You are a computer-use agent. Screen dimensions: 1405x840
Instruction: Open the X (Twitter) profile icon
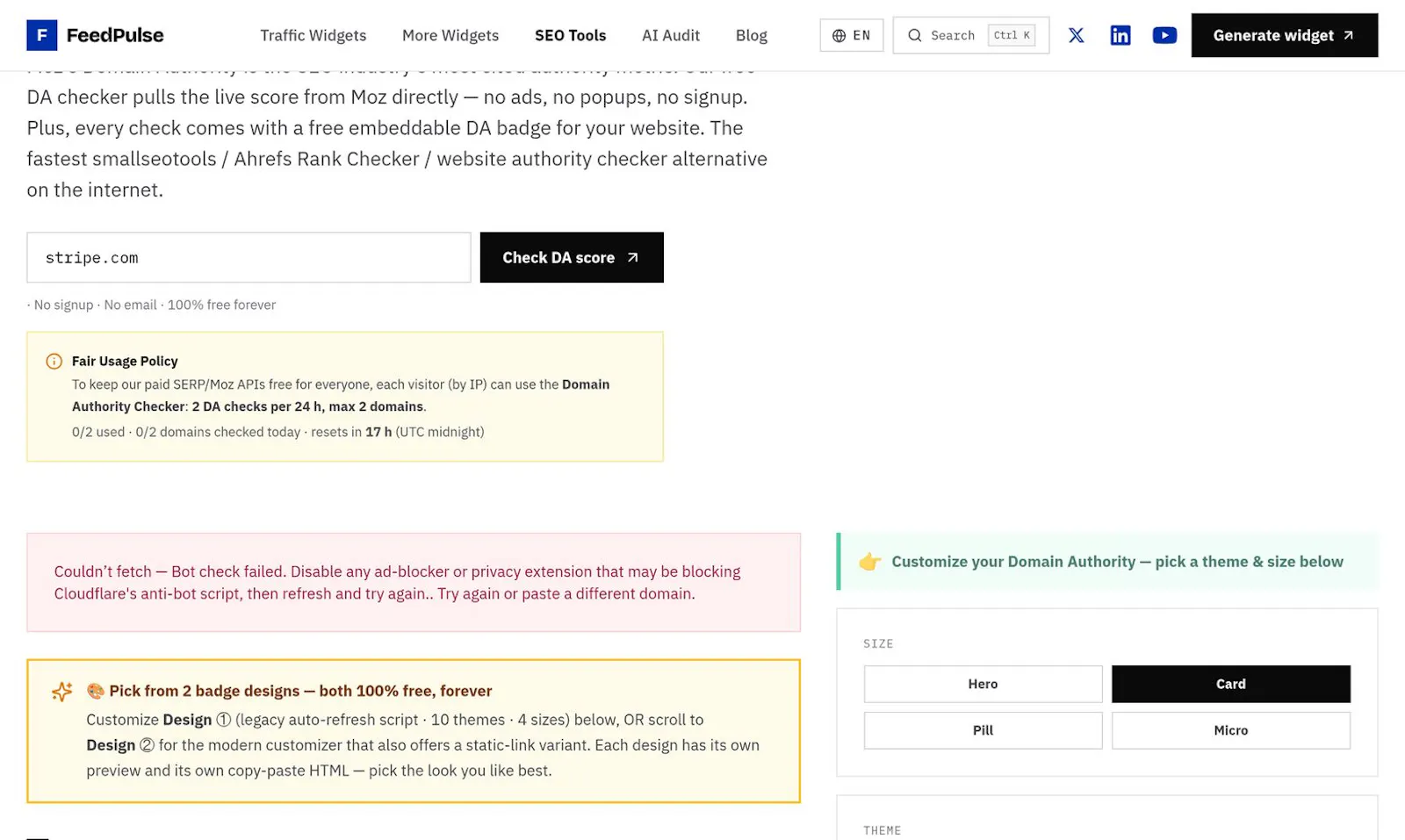[x=1076, y=35]
